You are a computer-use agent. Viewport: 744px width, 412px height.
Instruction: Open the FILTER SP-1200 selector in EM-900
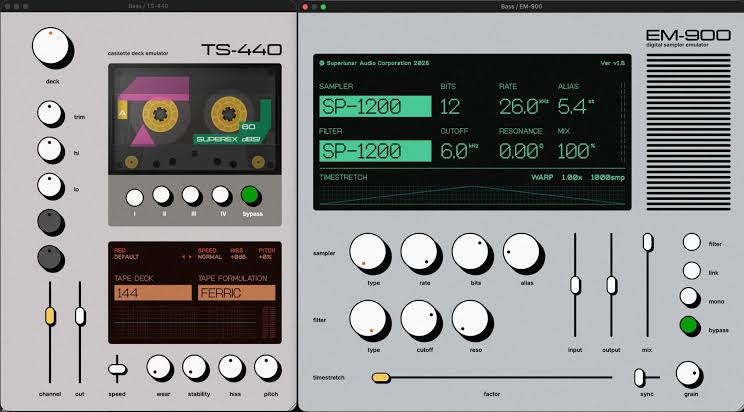tap(375, 151)
